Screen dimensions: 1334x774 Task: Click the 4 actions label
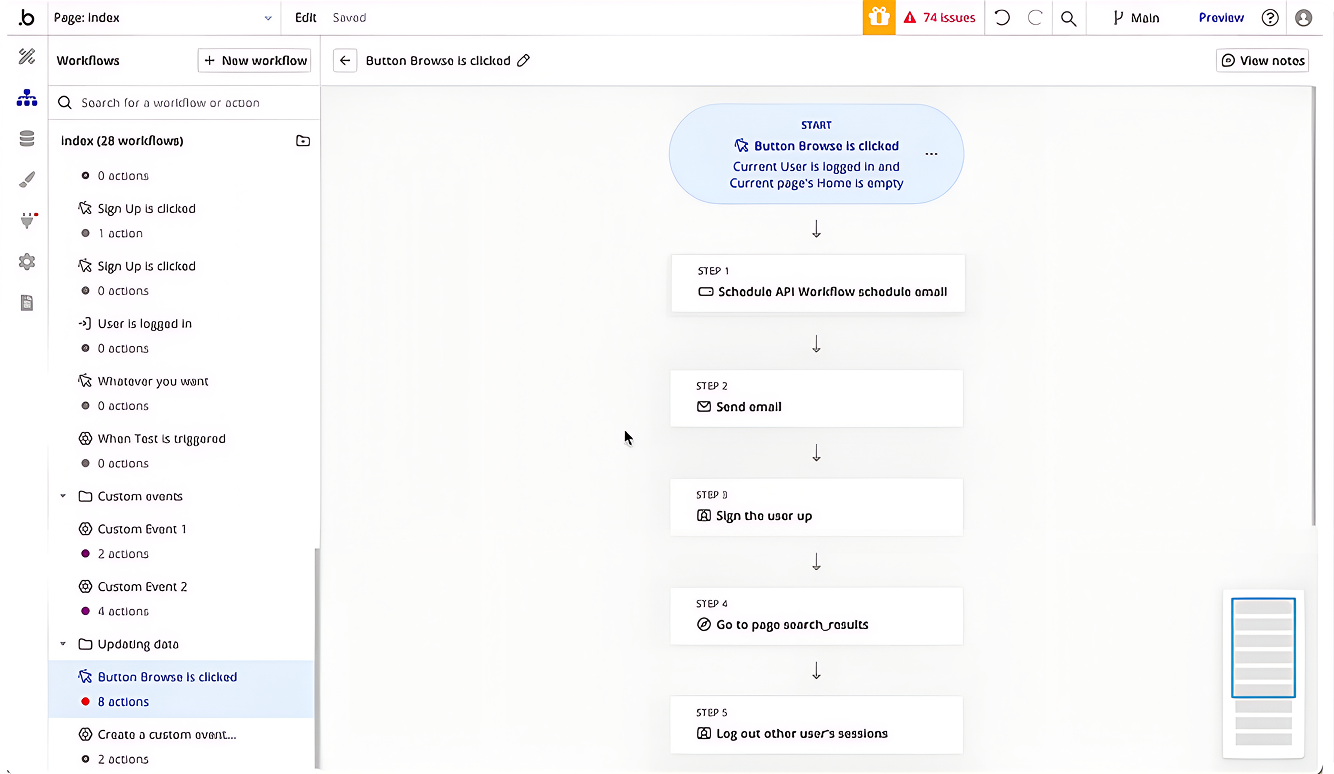point(123,611)
